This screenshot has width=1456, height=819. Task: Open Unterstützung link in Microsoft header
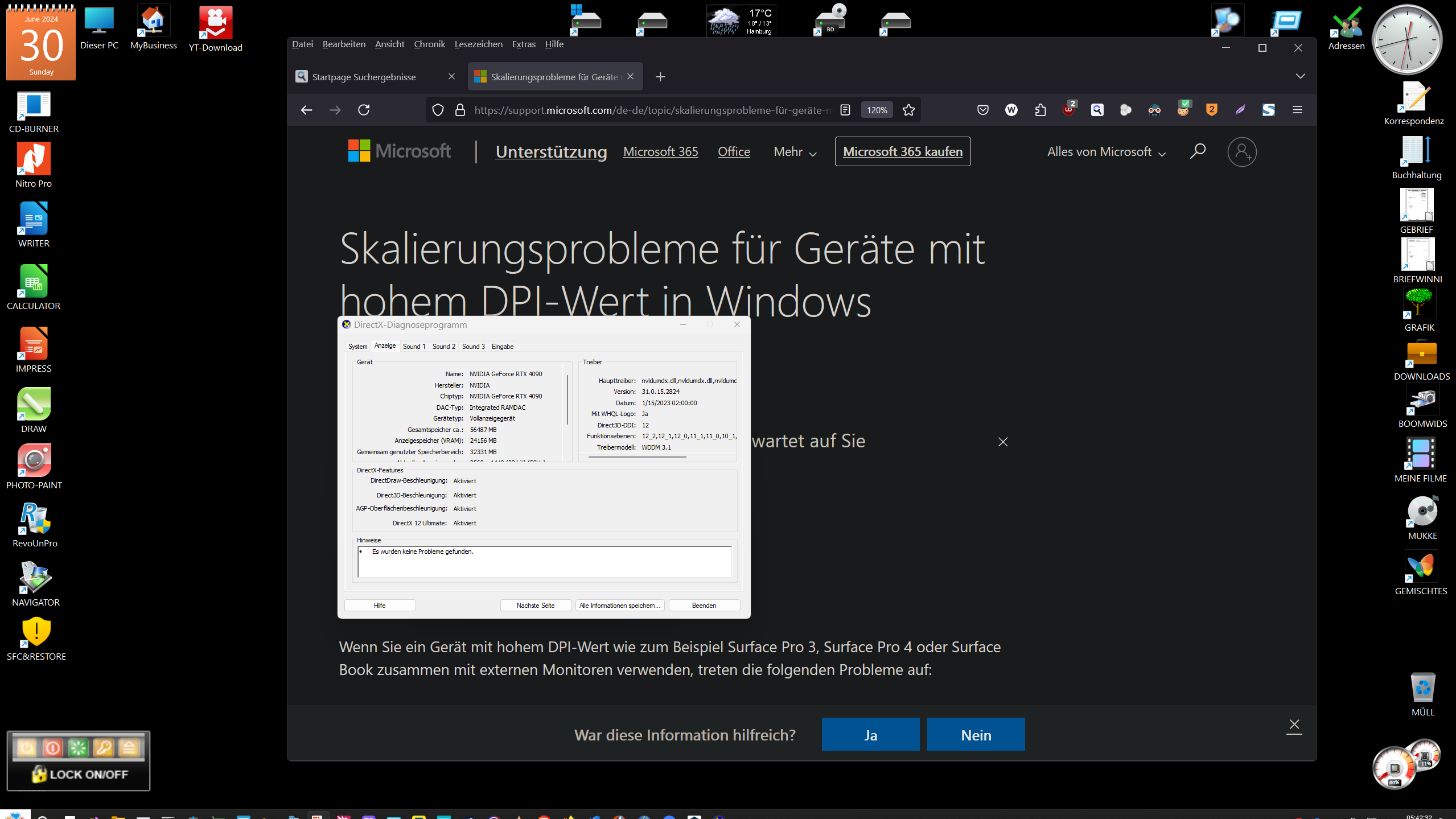pos(551,152)
